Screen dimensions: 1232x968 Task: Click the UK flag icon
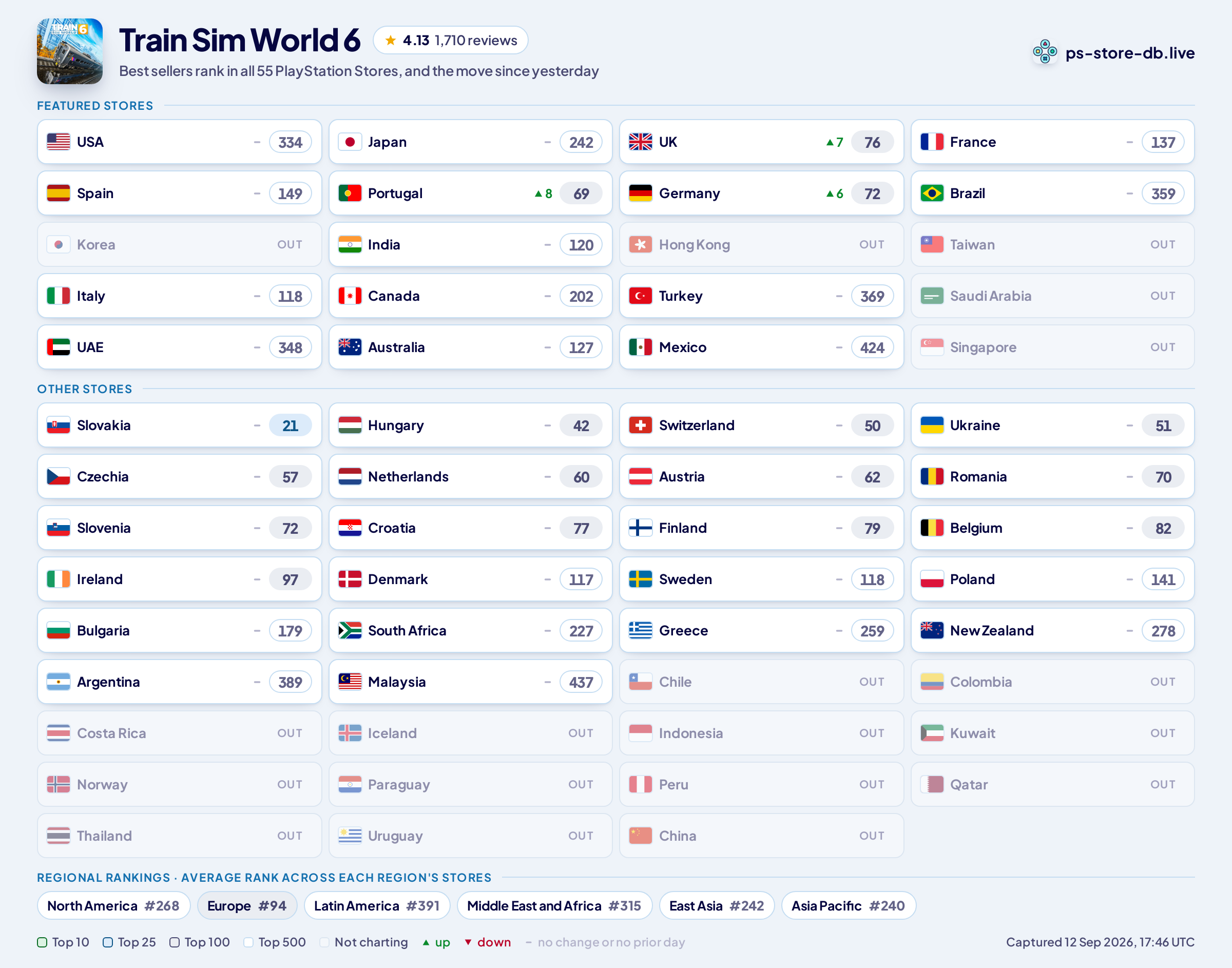640,142
